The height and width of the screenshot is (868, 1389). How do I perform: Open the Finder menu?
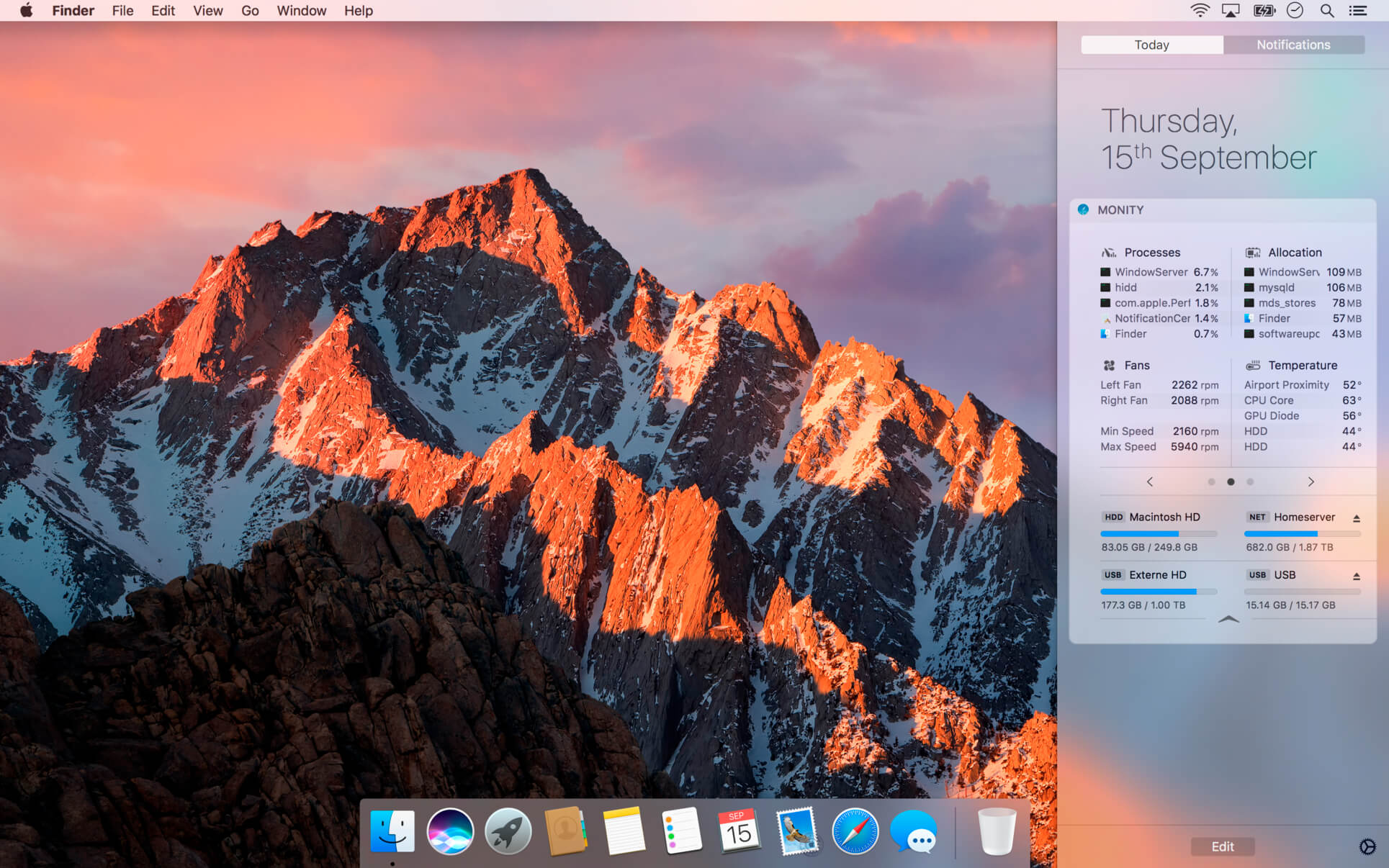coord(73,11)
